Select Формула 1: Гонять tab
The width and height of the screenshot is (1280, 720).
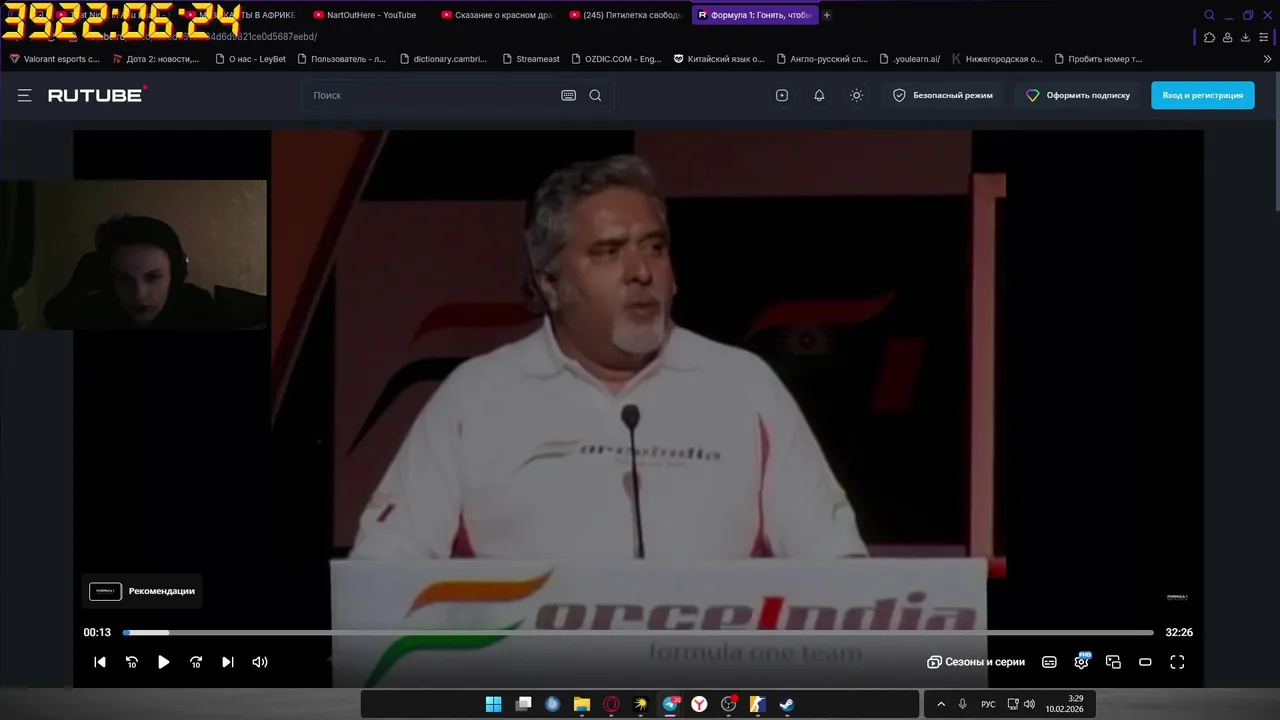coord(755,15)
